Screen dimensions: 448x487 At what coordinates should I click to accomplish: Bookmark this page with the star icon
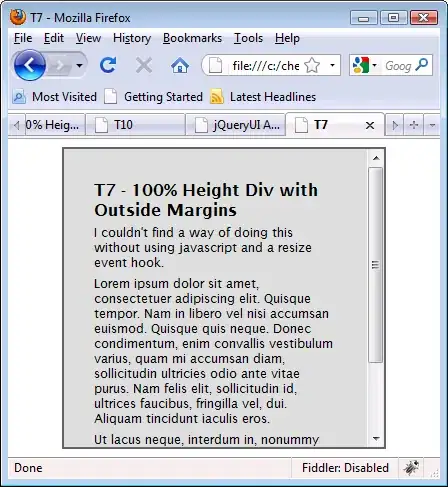[x=312, y=65]
